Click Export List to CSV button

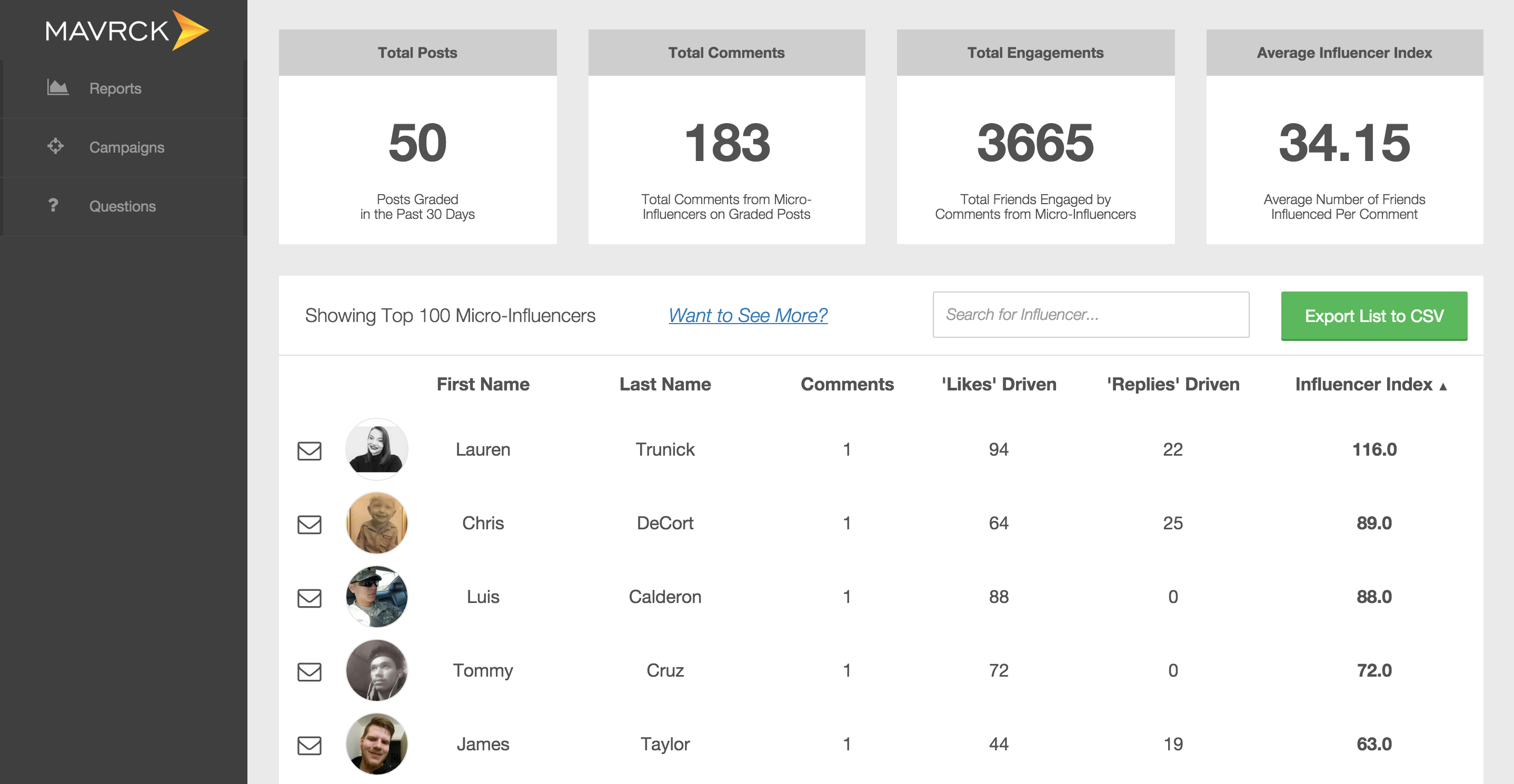[1373, 316]
